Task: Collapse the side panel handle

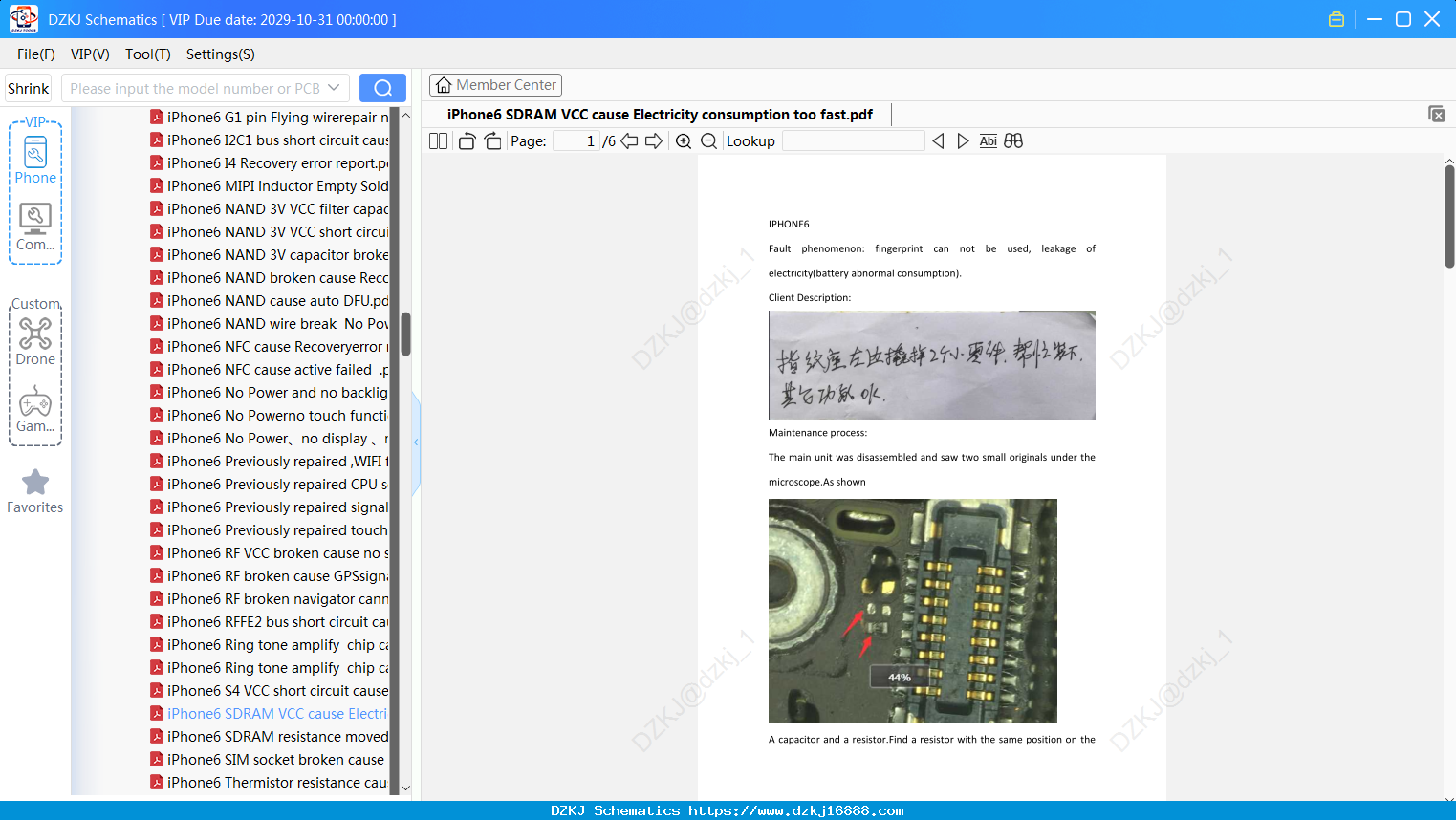Action: [x=416, y=442]
